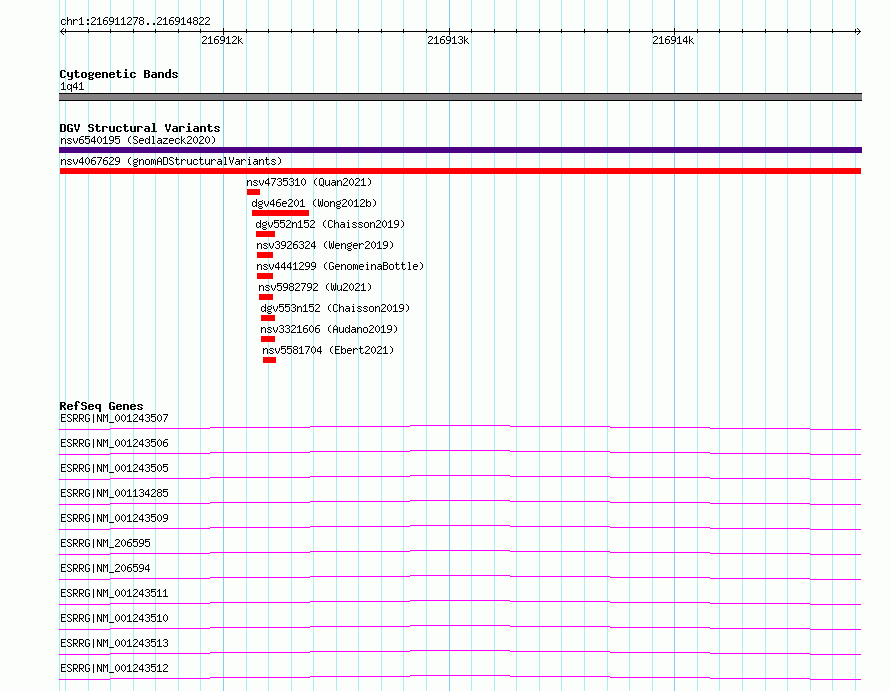Open transcript ESRRG|NM_001243513

114,643
